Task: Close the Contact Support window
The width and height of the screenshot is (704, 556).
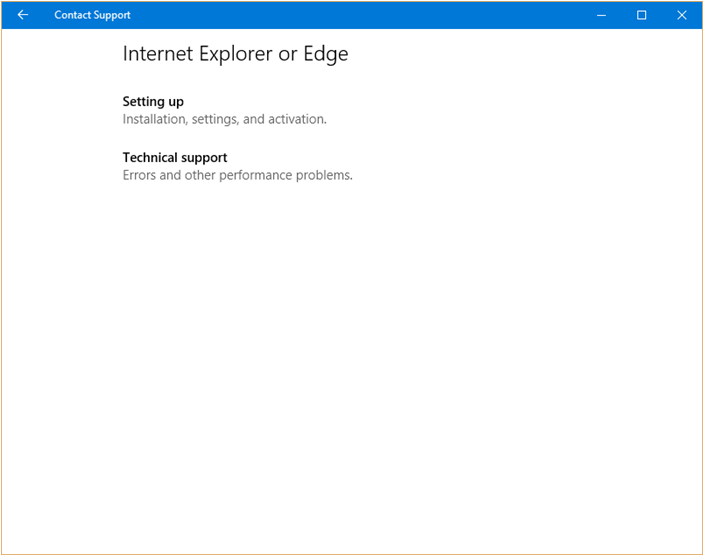Action: [682, 15]
